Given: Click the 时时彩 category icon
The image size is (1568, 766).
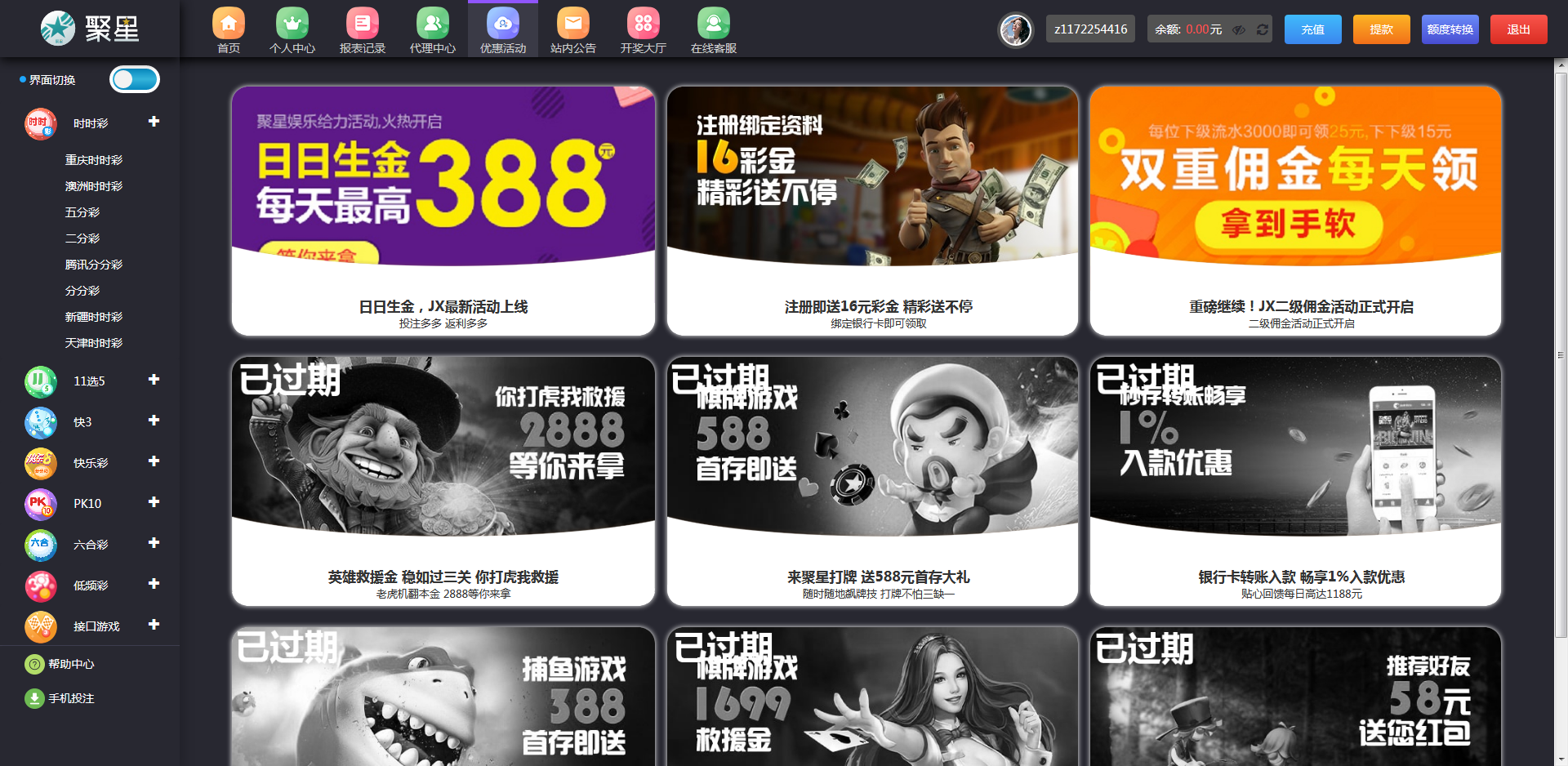Looking at the screenshot, I should 41,123.
